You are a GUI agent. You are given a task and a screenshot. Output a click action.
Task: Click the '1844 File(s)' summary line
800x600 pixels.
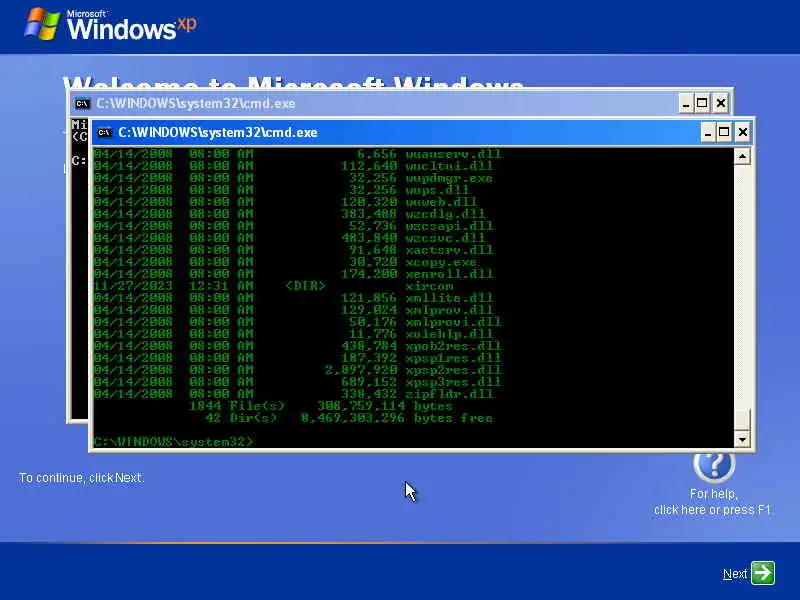(x=320, y=406)
